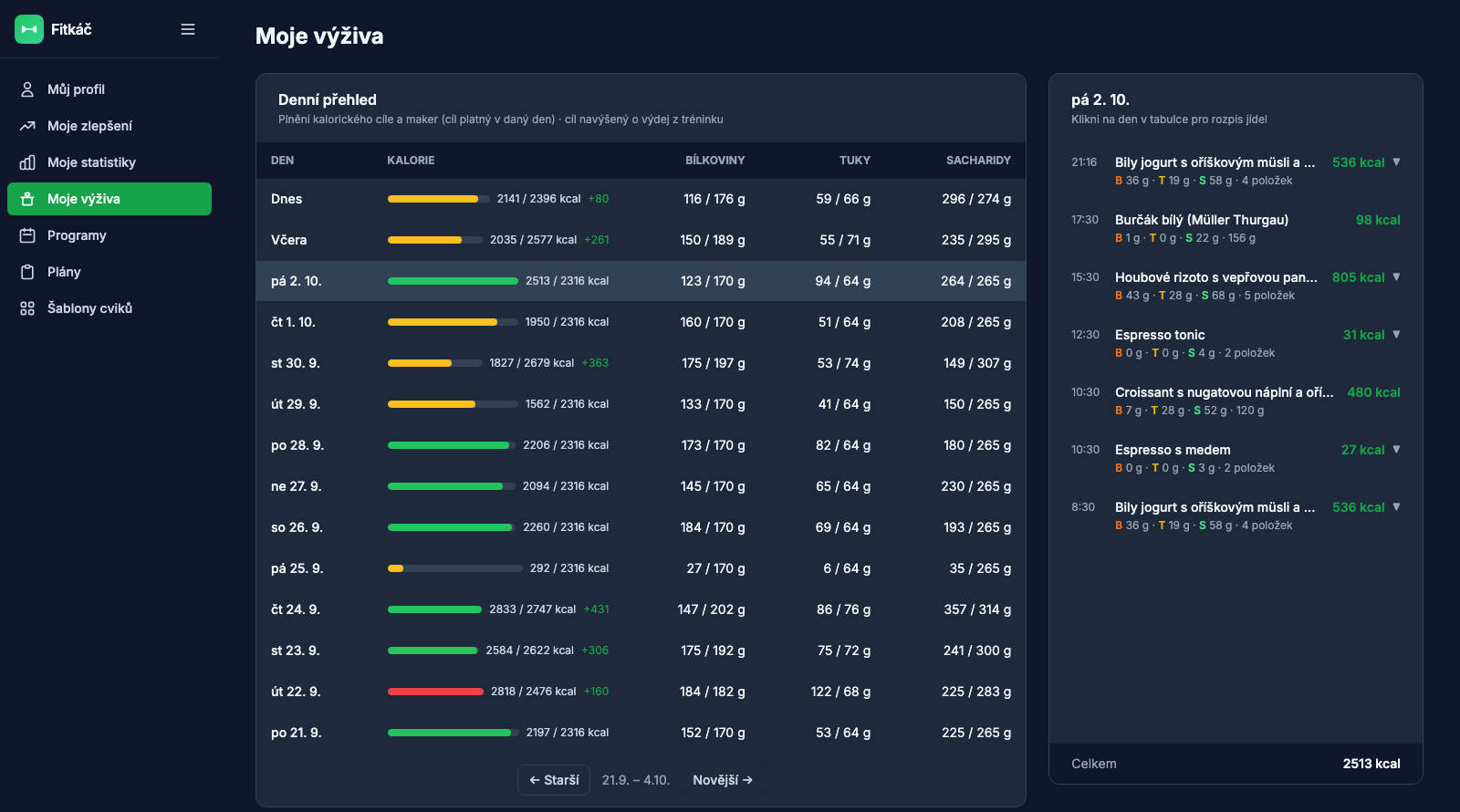
Task: Open Programy calendar icon
Action: click(27, 235)
